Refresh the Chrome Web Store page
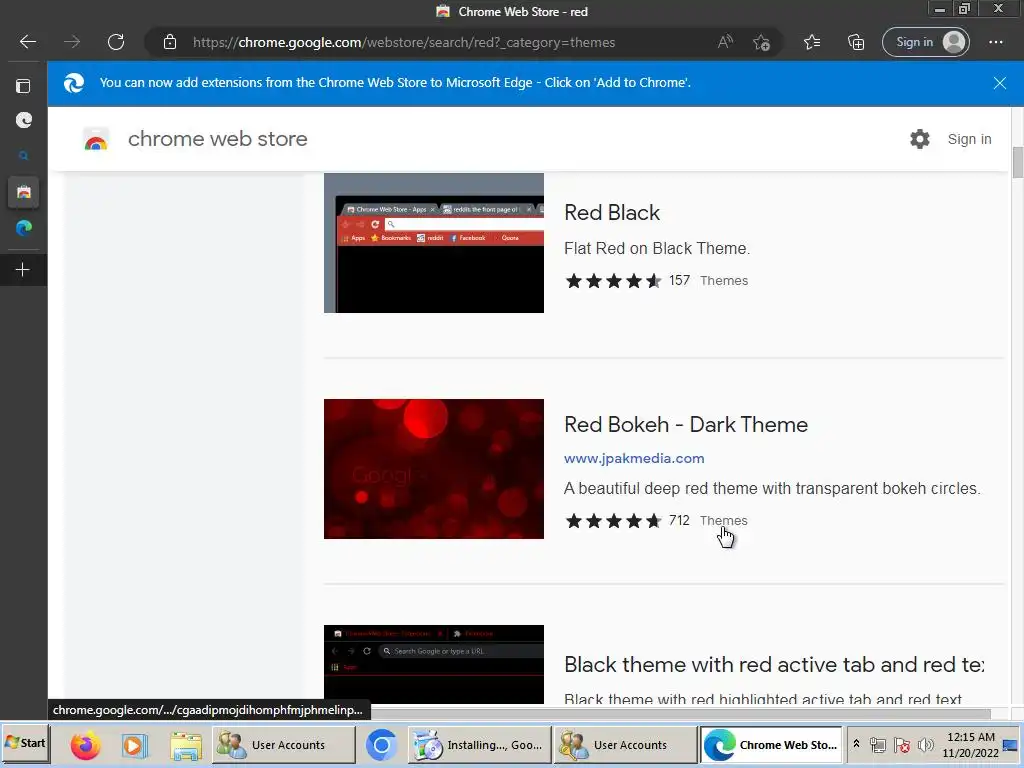The width and height of the screenshot is (1024, 768). tap(116, 42)
